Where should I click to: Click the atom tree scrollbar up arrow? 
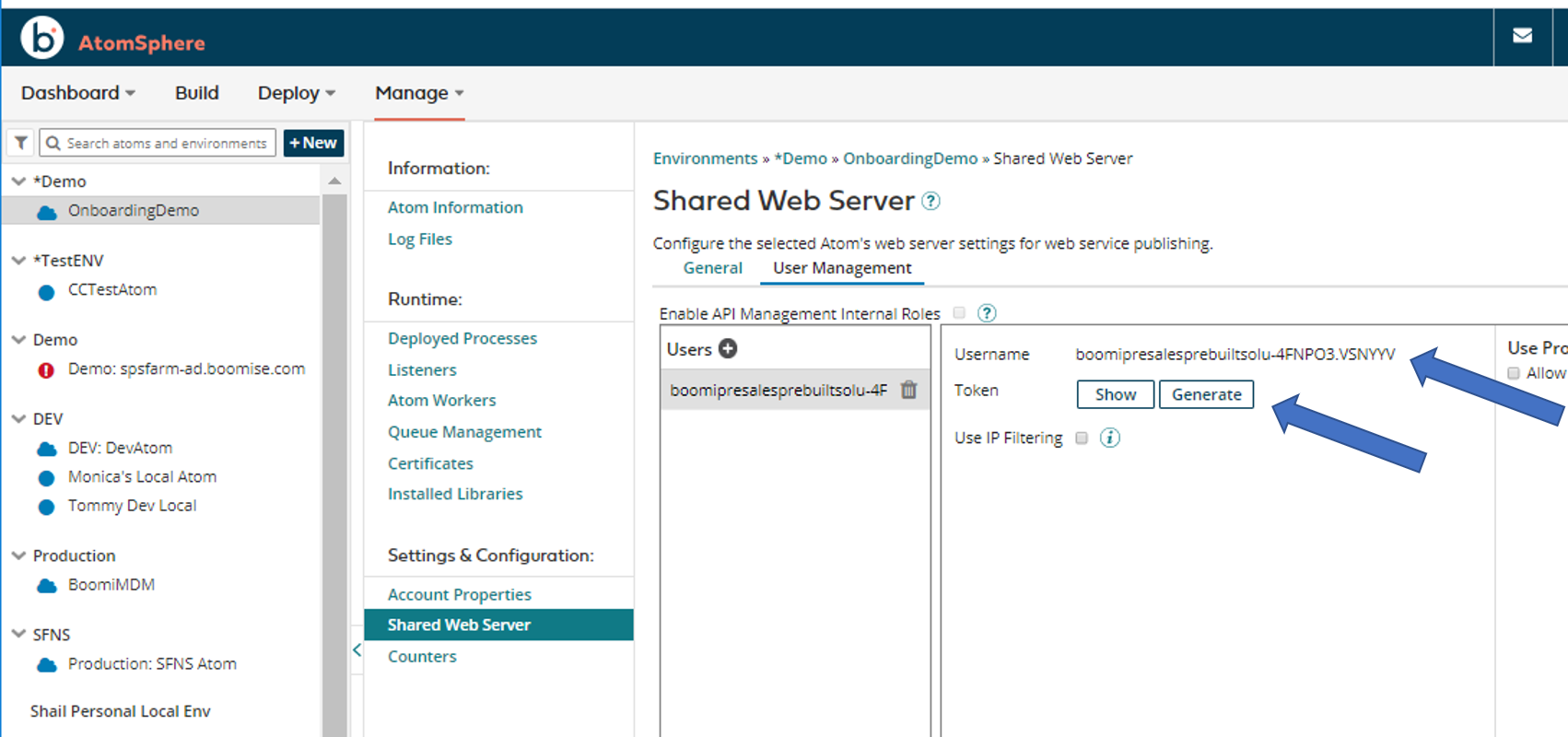click(x=334, y=181)
